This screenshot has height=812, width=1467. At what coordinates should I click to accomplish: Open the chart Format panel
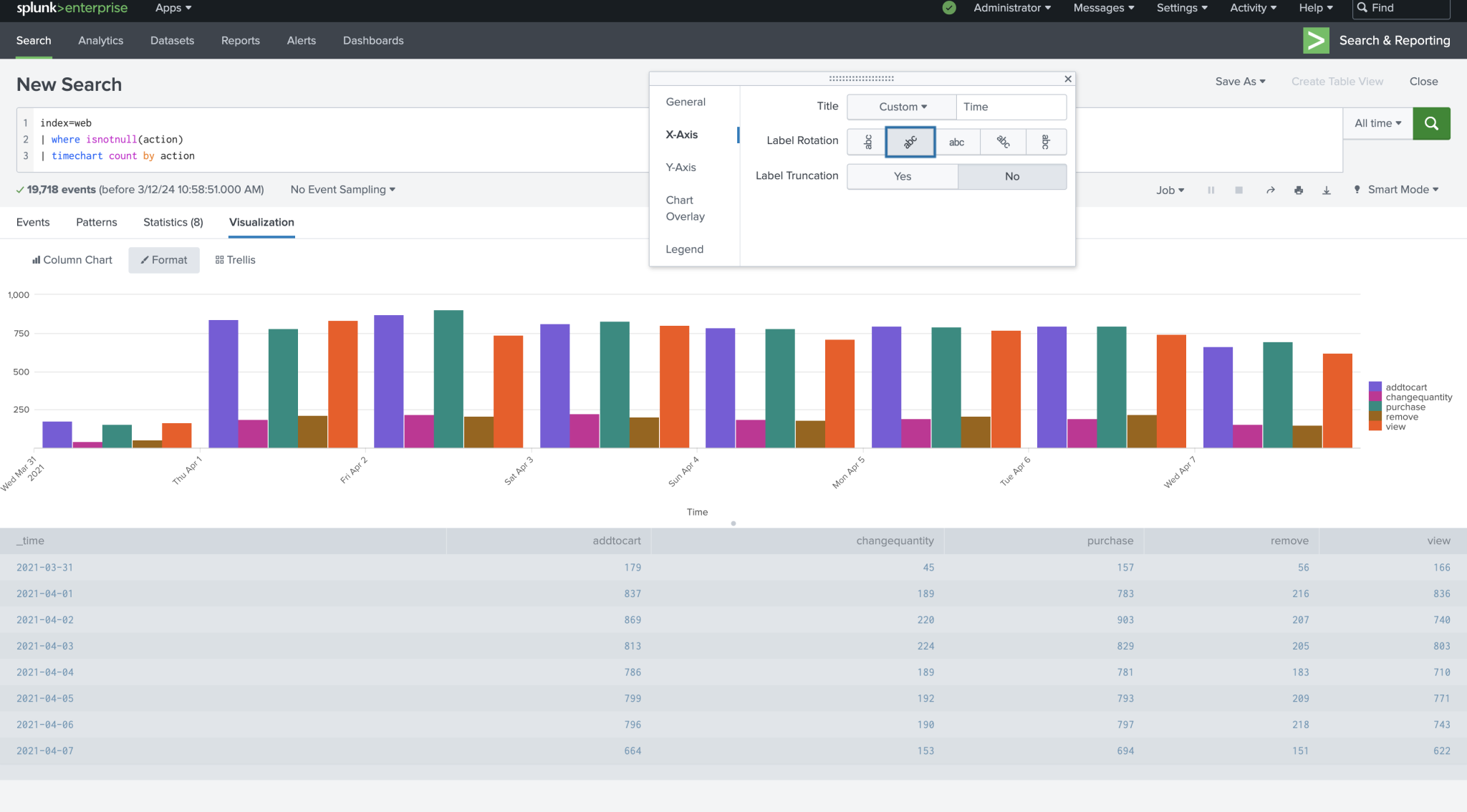[x=163, y=260]
